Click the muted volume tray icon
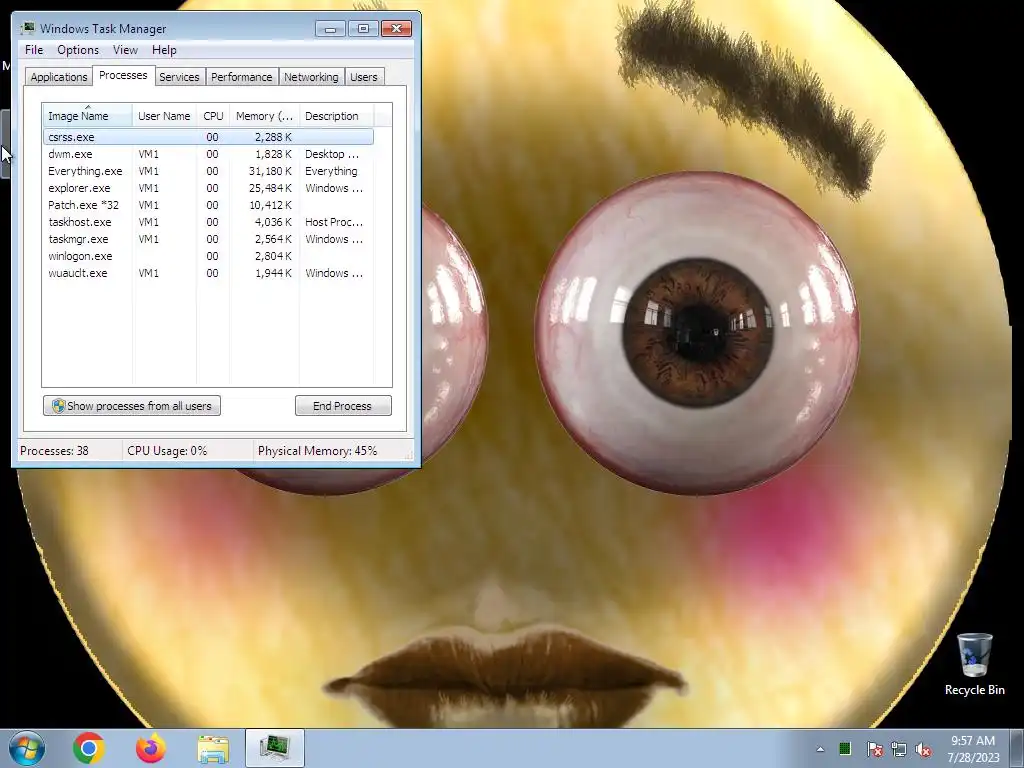Image resolution: width=1024 pixels, height=768 pixels. (x=923, y=749)
